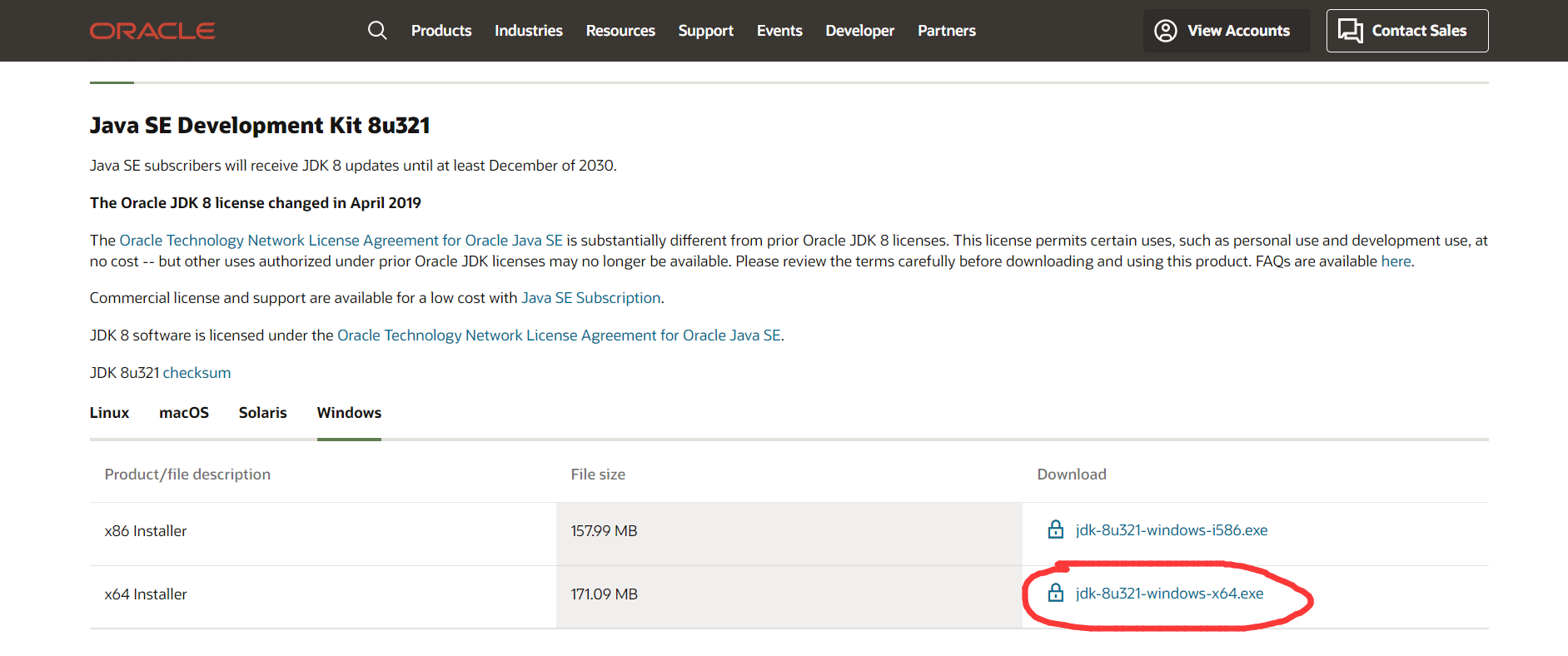Viewport: 1568px width, 656px height.
Task: Open the Events menu
Action: pyautogui.click(x=779, y=31)
